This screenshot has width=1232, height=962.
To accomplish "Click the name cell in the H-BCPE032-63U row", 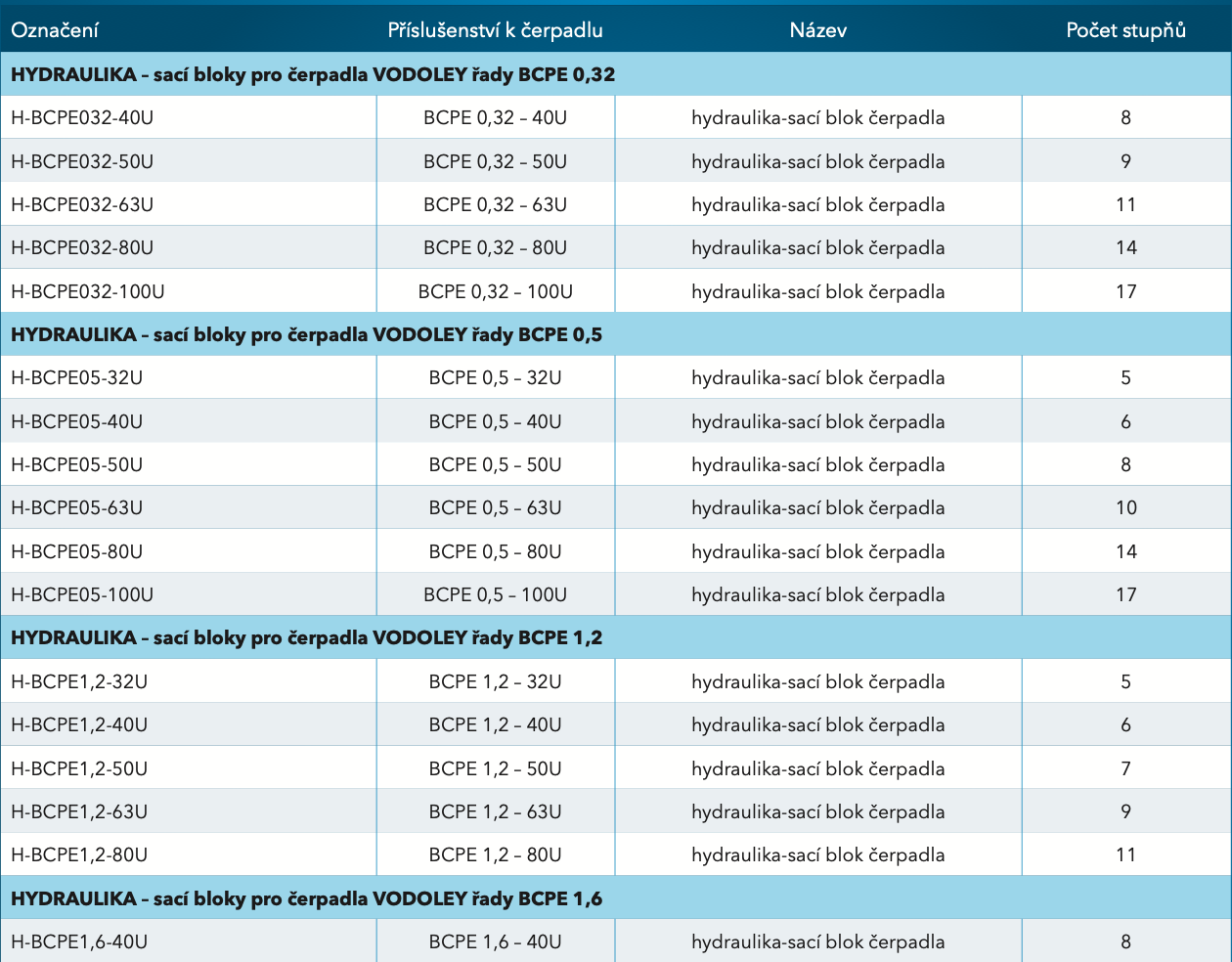I will click(x=818, y=204).
